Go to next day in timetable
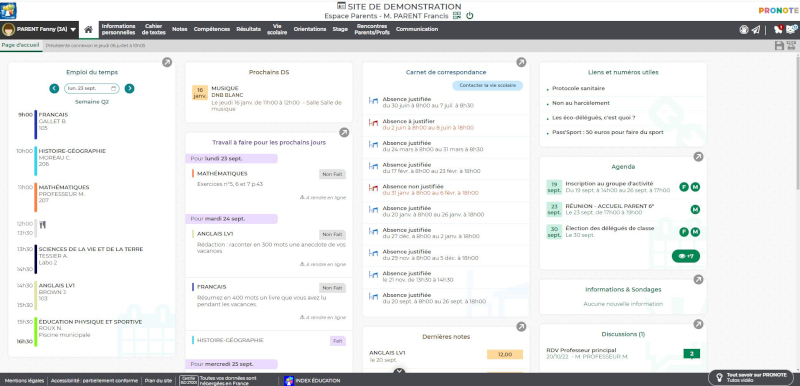Viewport: 800px width, 386px height. pos(130,88)
